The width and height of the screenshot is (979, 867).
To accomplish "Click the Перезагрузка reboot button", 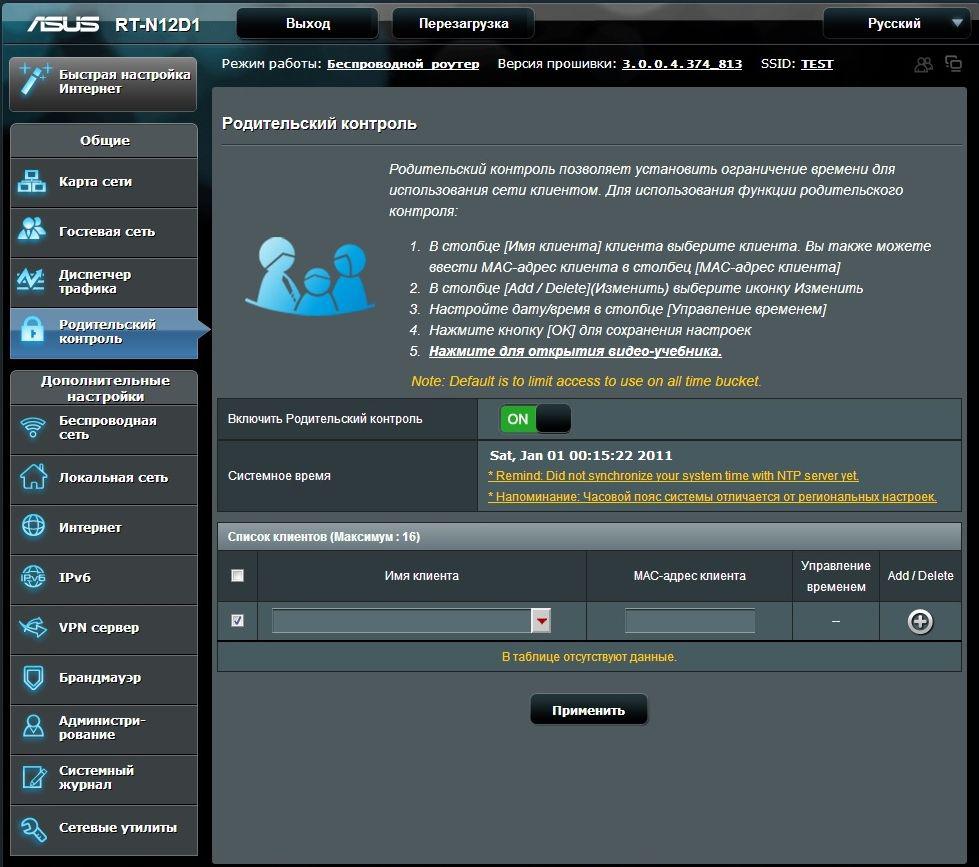I will tap(463, 23).
